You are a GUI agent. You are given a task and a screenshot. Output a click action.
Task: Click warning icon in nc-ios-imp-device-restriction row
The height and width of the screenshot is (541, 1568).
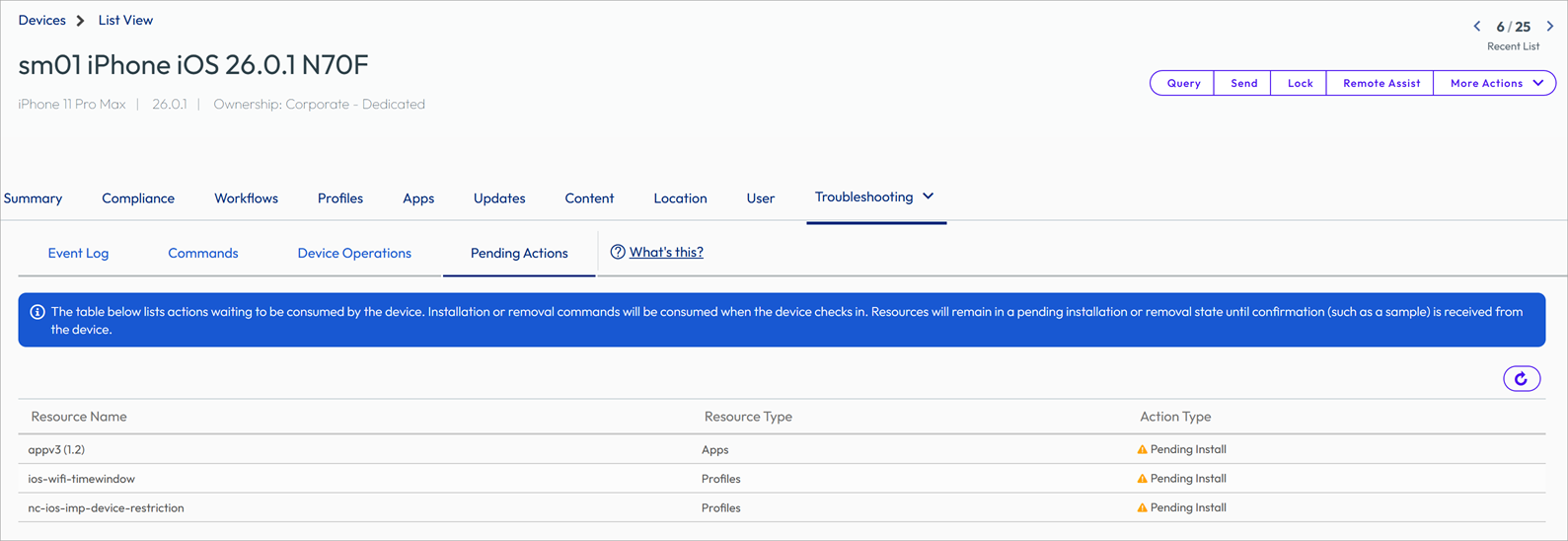point(1142,507)
